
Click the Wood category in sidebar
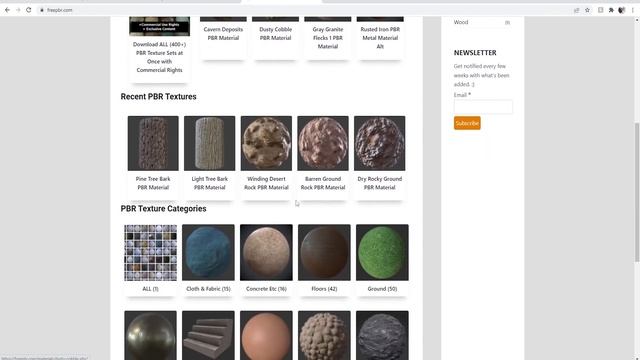click(461, 22)
